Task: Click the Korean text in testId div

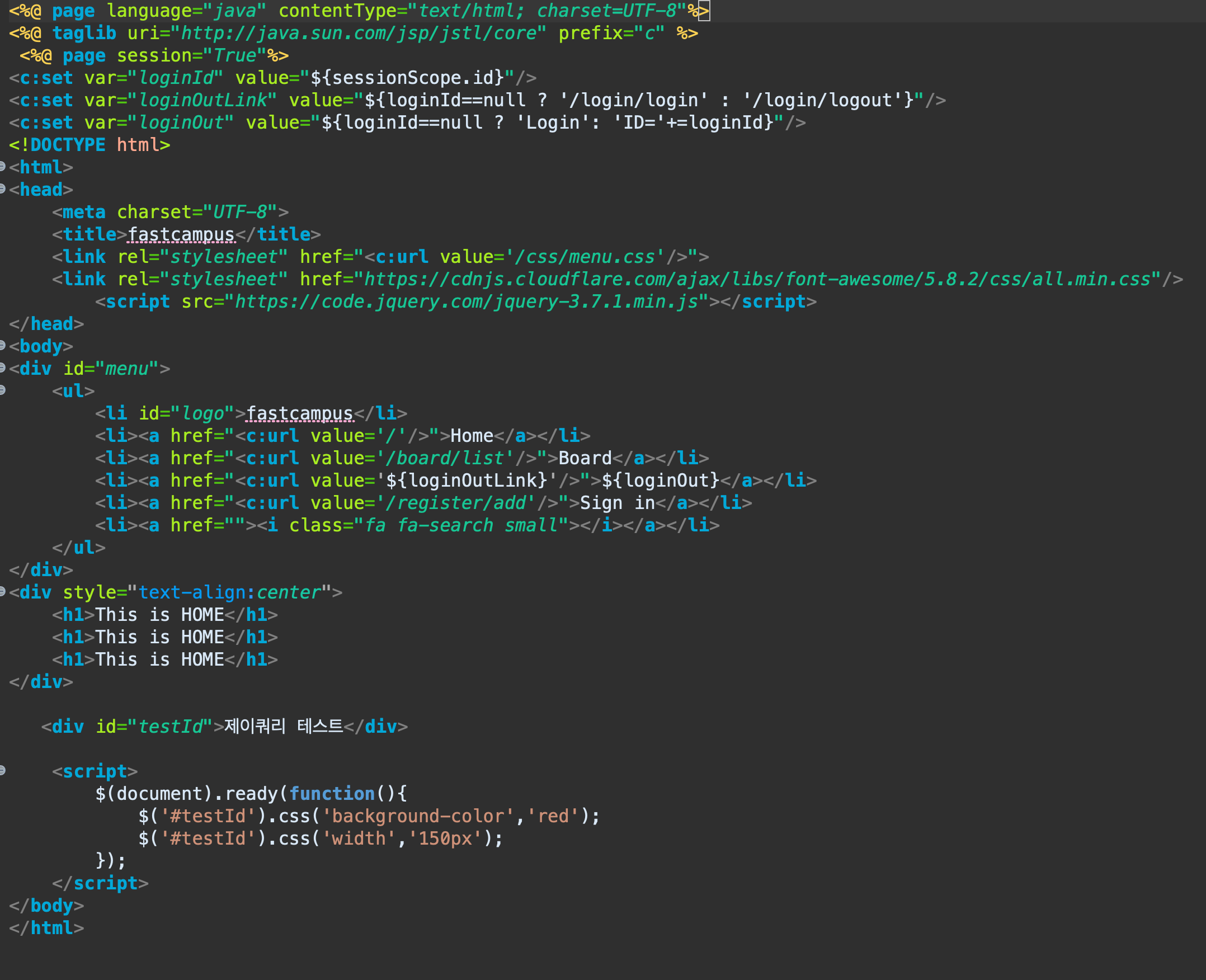Action: 284,726
